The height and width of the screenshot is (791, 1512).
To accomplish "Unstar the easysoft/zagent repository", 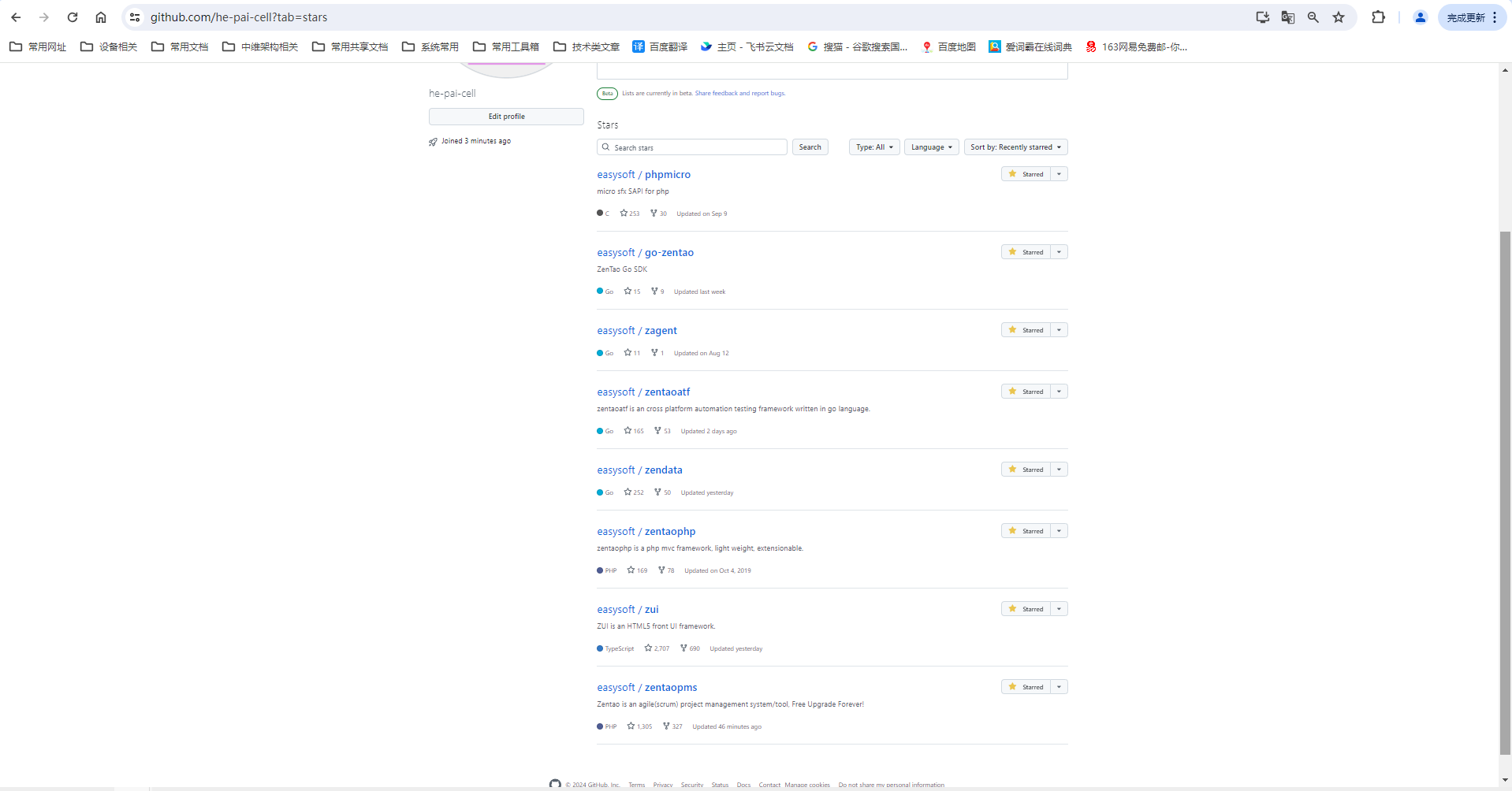I will tap(1026, 330).
